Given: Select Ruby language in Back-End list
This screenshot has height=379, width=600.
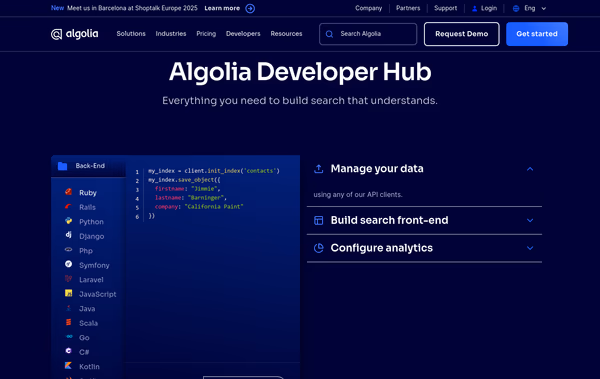Looking at the screenshot, I should pyautogui.click(x=88, y=193).
